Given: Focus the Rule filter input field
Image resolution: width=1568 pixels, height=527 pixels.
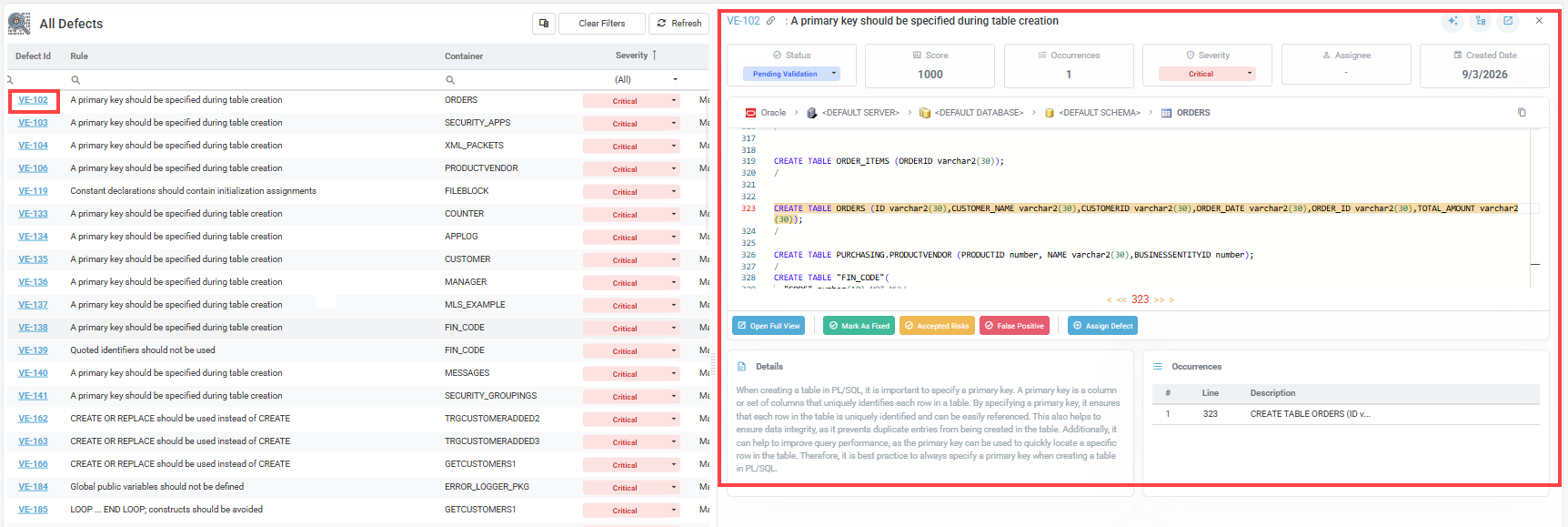Looking at the screenshot, I should point(255,80).
